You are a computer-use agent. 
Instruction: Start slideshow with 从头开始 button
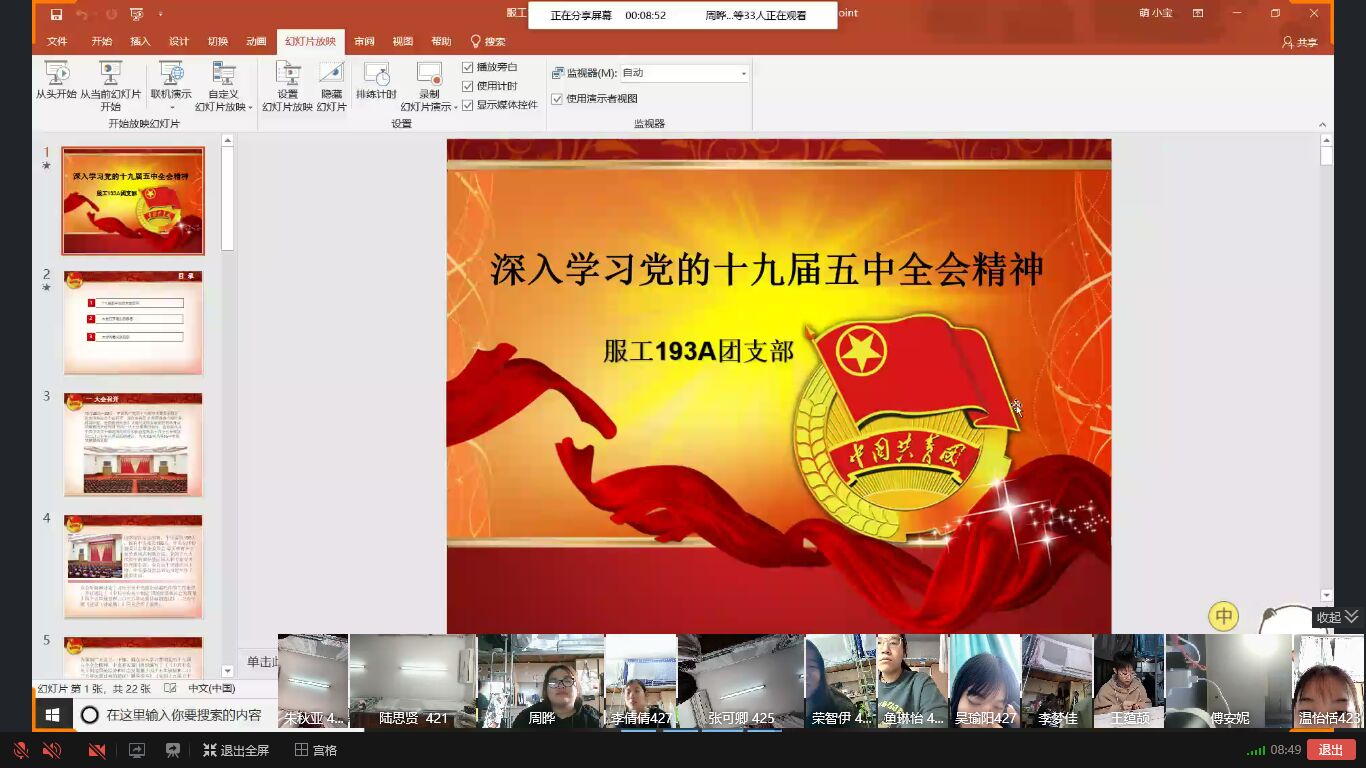click(x=57, y=80)
